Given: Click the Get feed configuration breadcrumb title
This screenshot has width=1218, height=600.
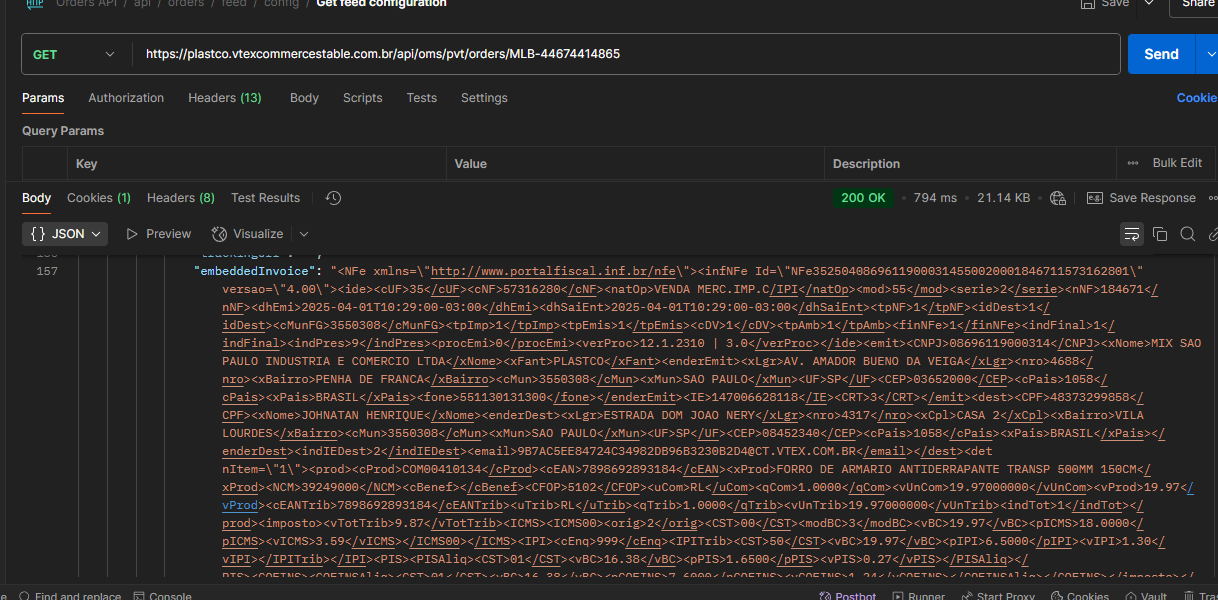Looking at the screenshot, I should coord(381,4).
